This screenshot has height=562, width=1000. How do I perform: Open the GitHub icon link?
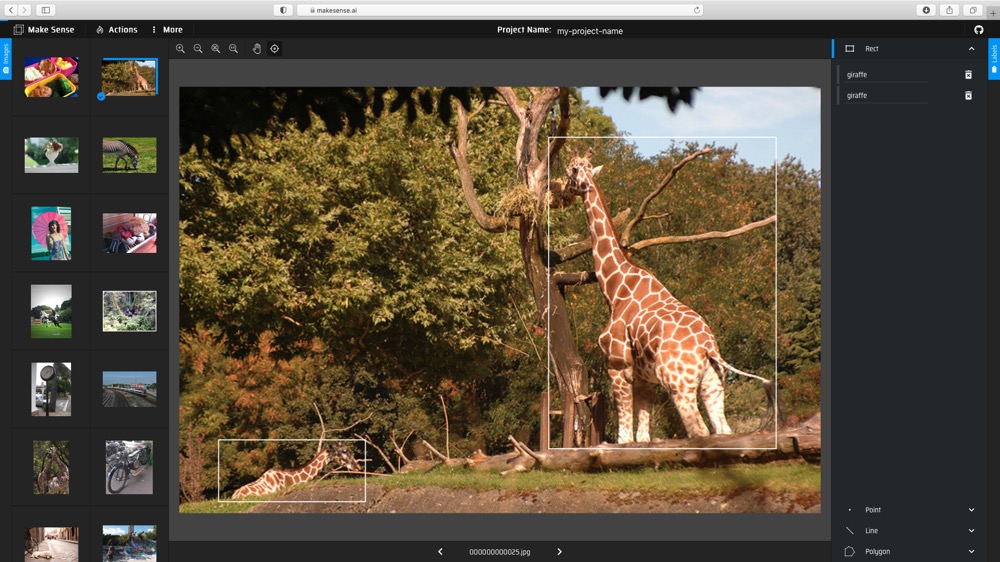(979, 30)
